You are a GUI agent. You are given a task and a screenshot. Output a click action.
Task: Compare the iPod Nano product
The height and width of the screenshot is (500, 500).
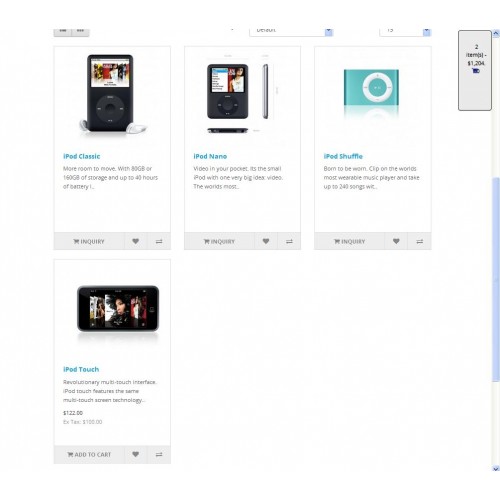pyautogui.click(x=289, y=241)
